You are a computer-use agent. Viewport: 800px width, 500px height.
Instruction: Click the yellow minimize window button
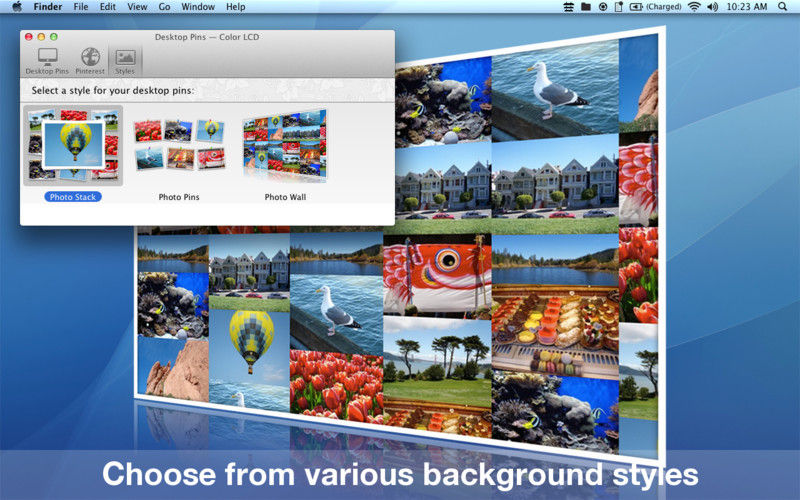(x=41, y=37)
